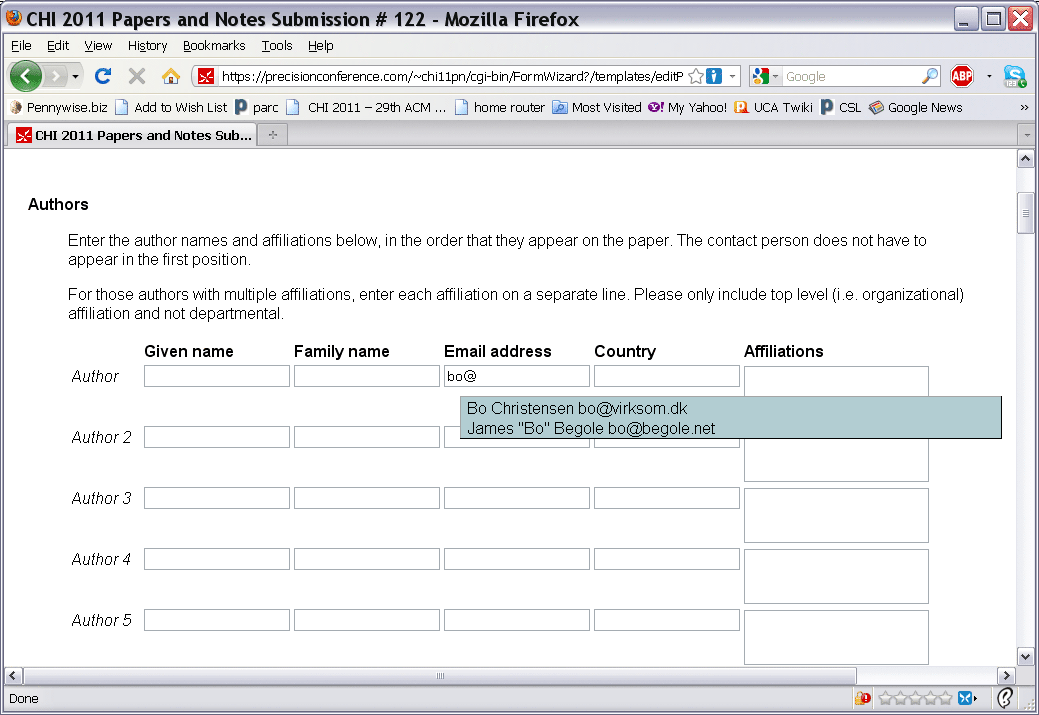Screen dimensions: 1039x715
Task: Click the vertical scrollbar down arrow
Action: 1025,657
